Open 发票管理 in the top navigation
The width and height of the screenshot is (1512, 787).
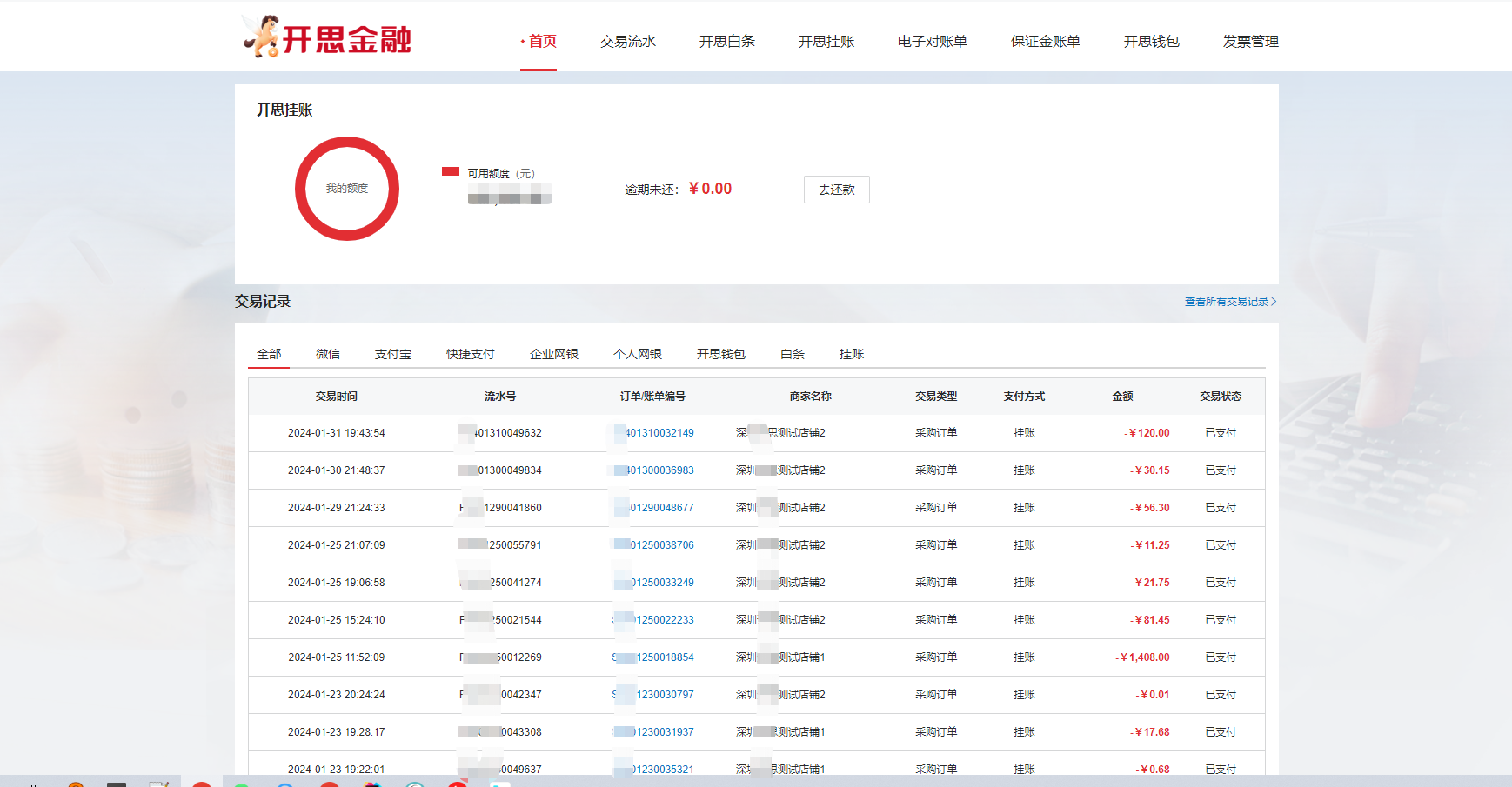1251,42
